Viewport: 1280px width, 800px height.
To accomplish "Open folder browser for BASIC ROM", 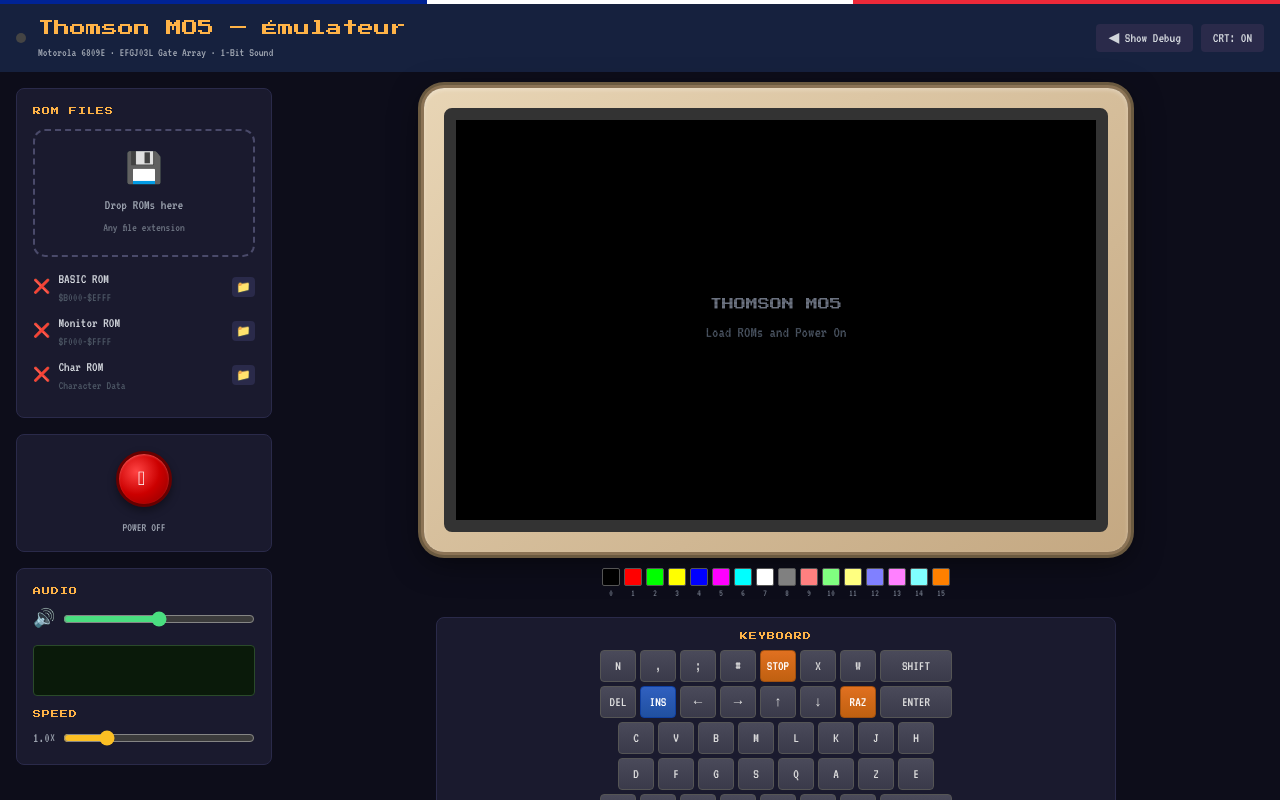I will click(x=243, y=287).
